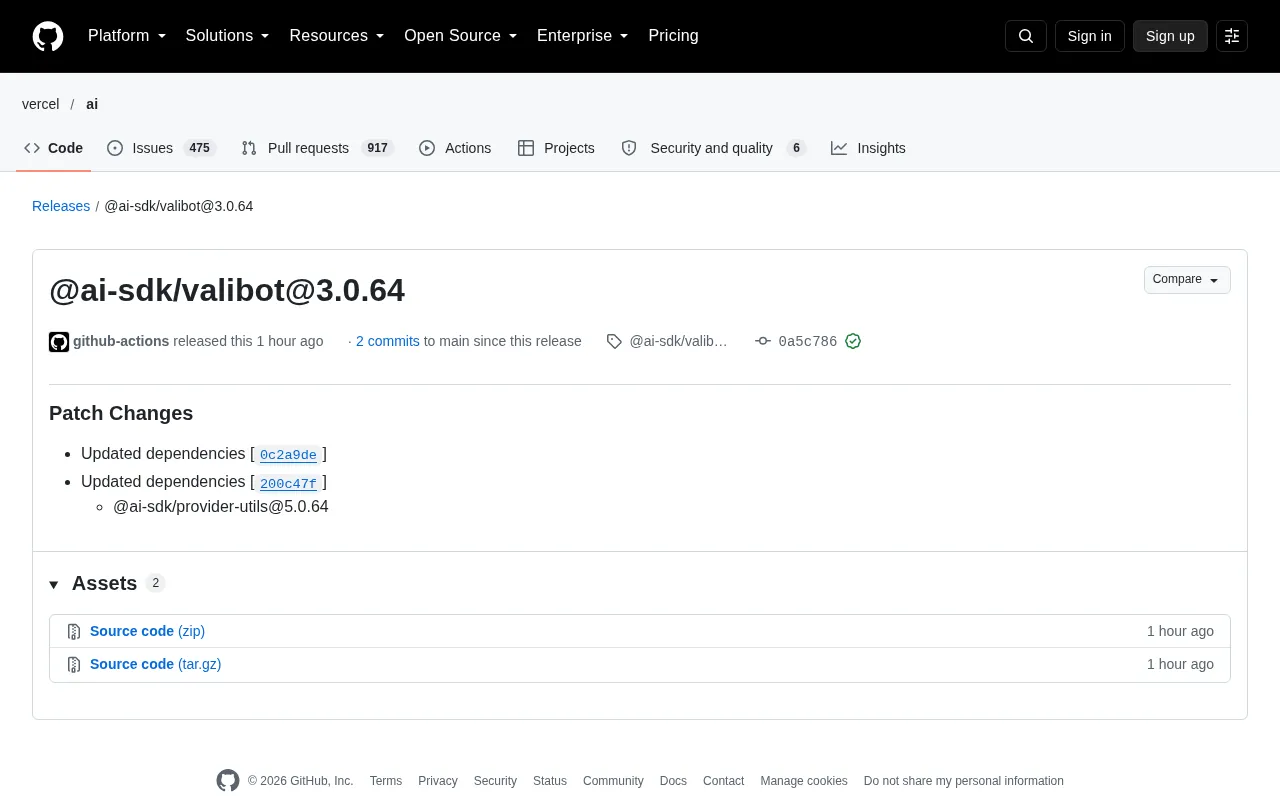Open the search magnifier button
1280x800 pixels.
[1026, 36]
